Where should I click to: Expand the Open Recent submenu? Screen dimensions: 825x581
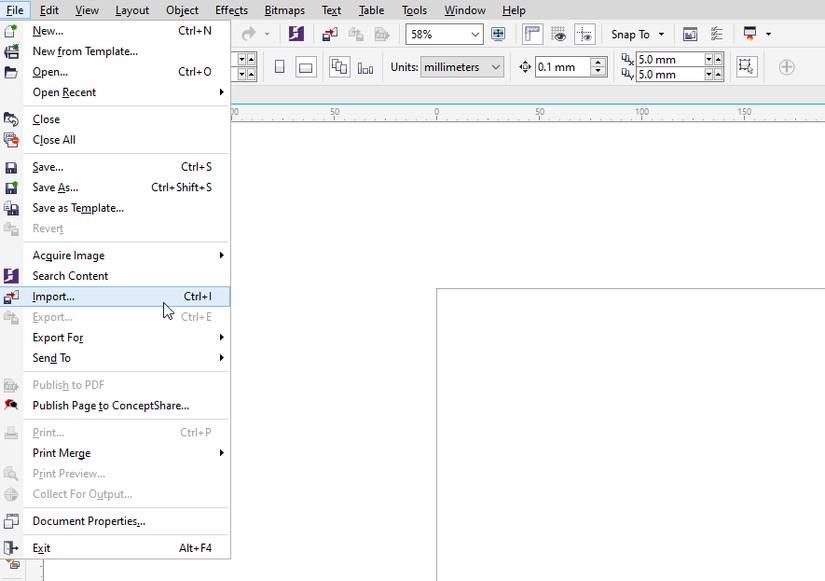[64, 92]
